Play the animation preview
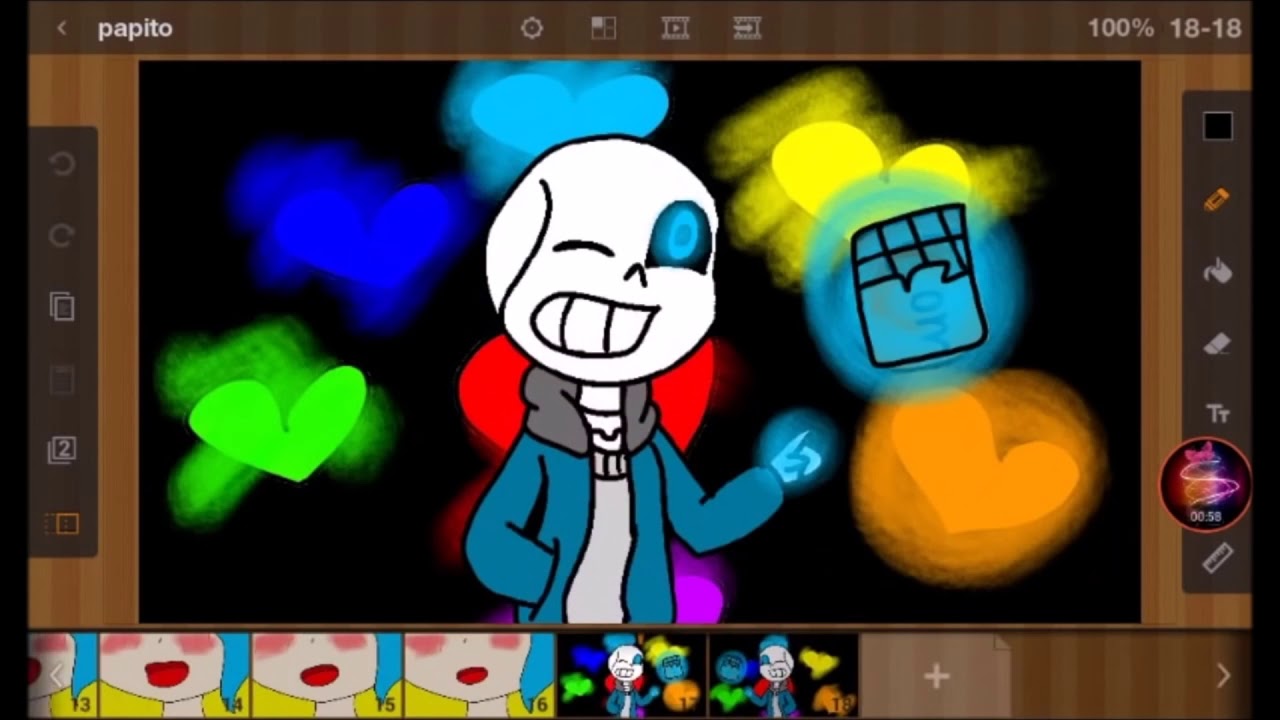This screenshot has width=1280, height=720. tap(675, 28)
